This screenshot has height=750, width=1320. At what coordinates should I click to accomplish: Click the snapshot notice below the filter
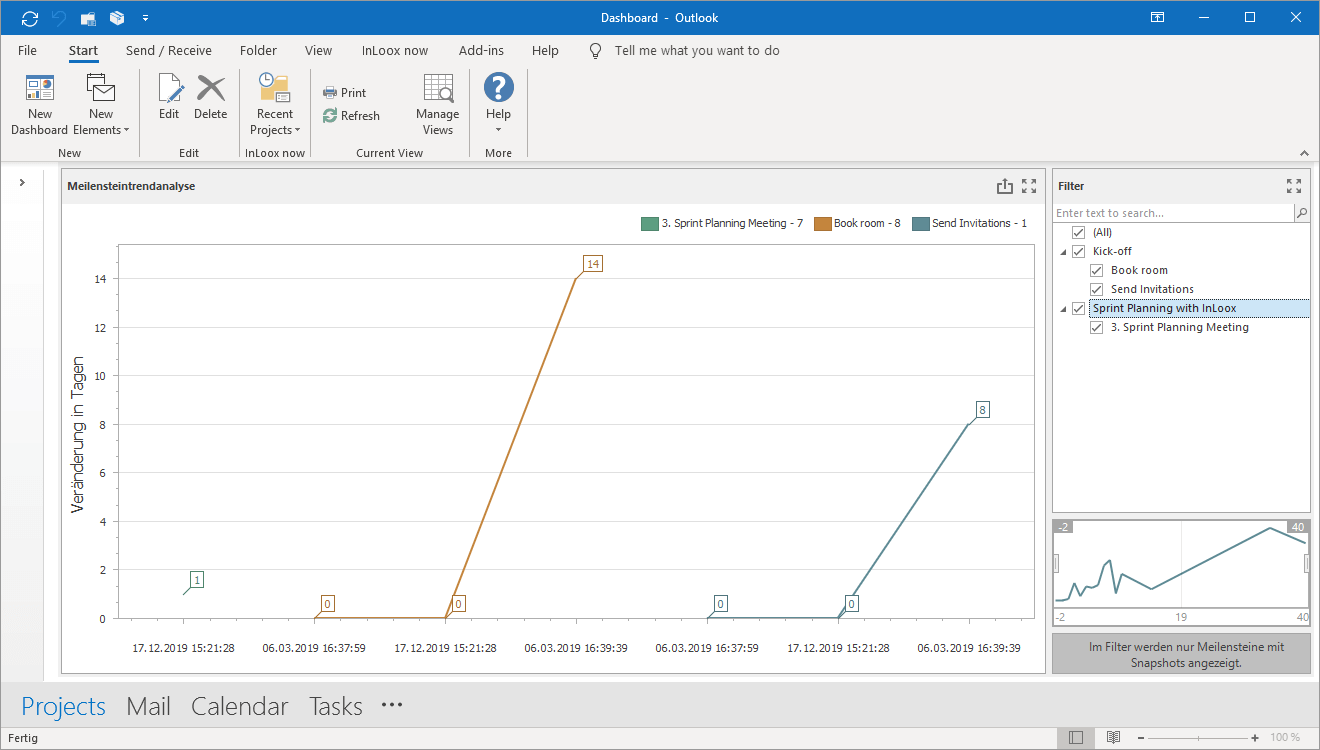click(1181, 654)
